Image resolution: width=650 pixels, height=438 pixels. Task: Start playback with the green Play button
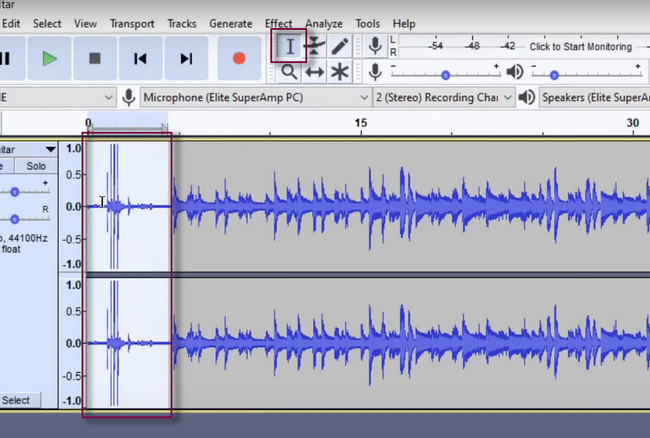(x=49, y=58)
